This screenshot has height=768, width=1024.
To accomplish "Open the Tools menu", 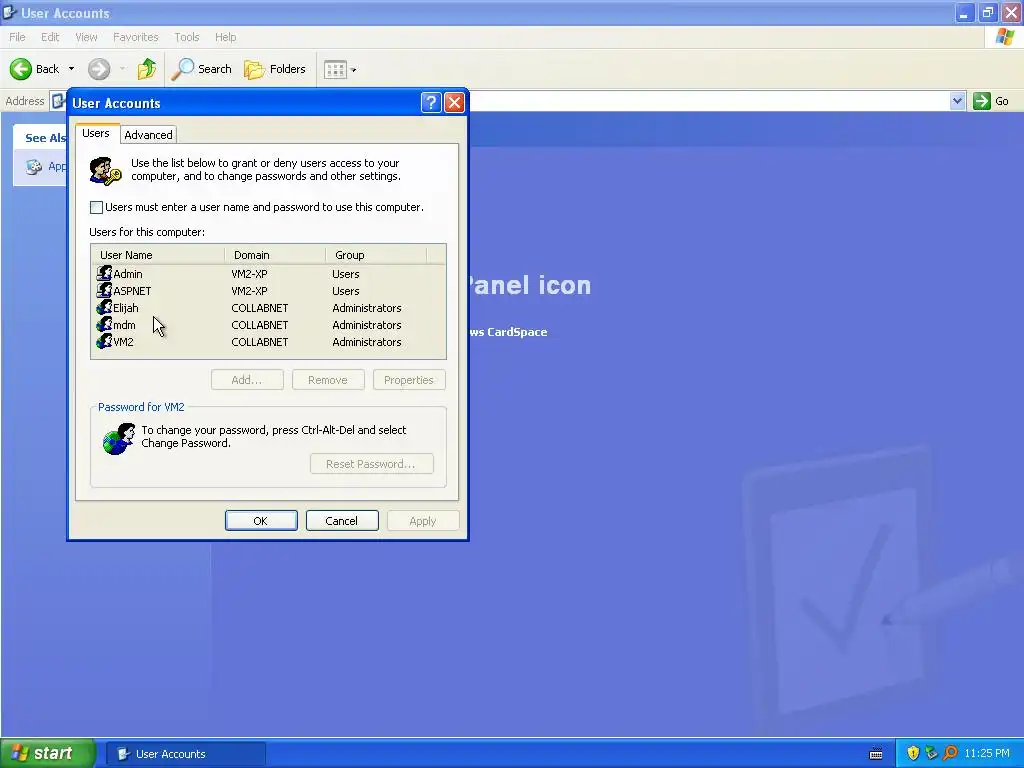I will [187, 37].
